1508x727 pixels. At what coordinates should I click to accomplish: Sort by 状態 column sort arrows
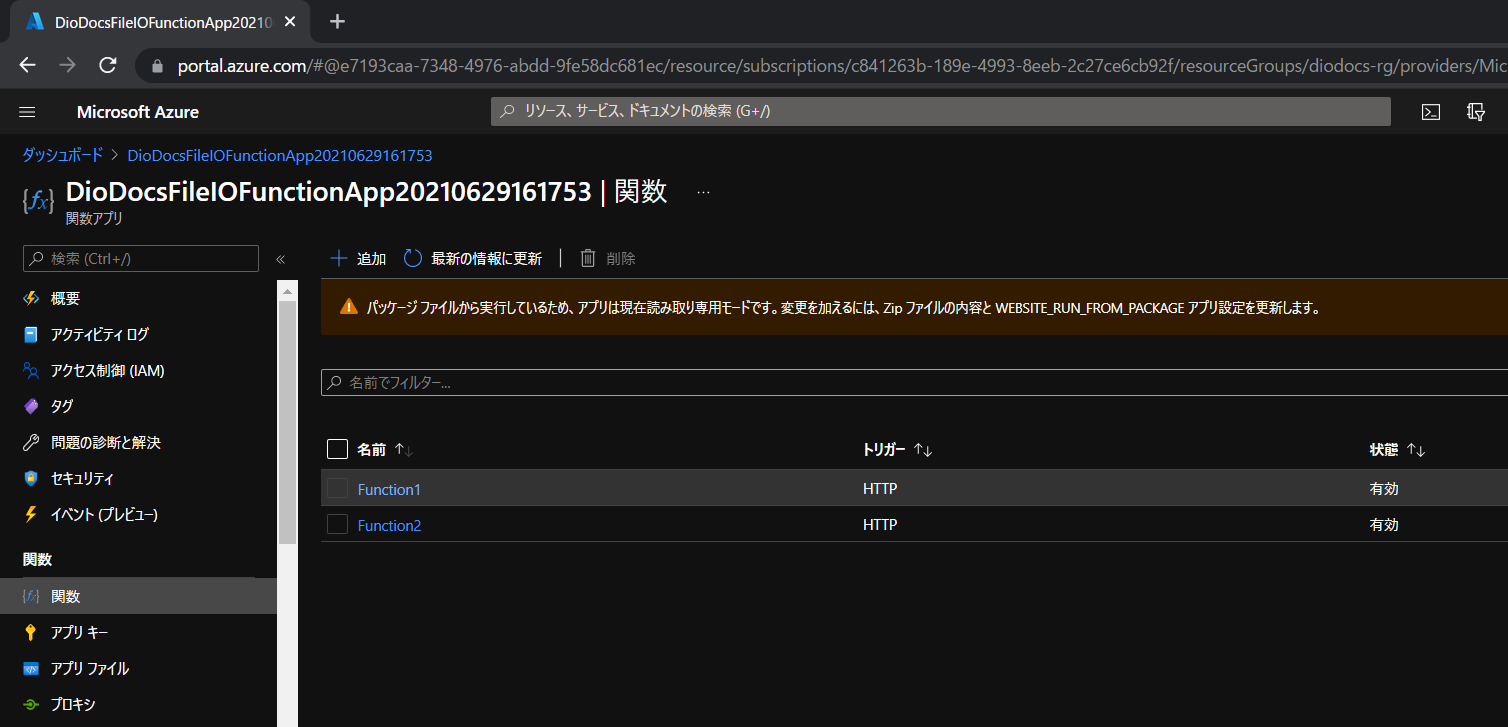(x=1416, y=450)
